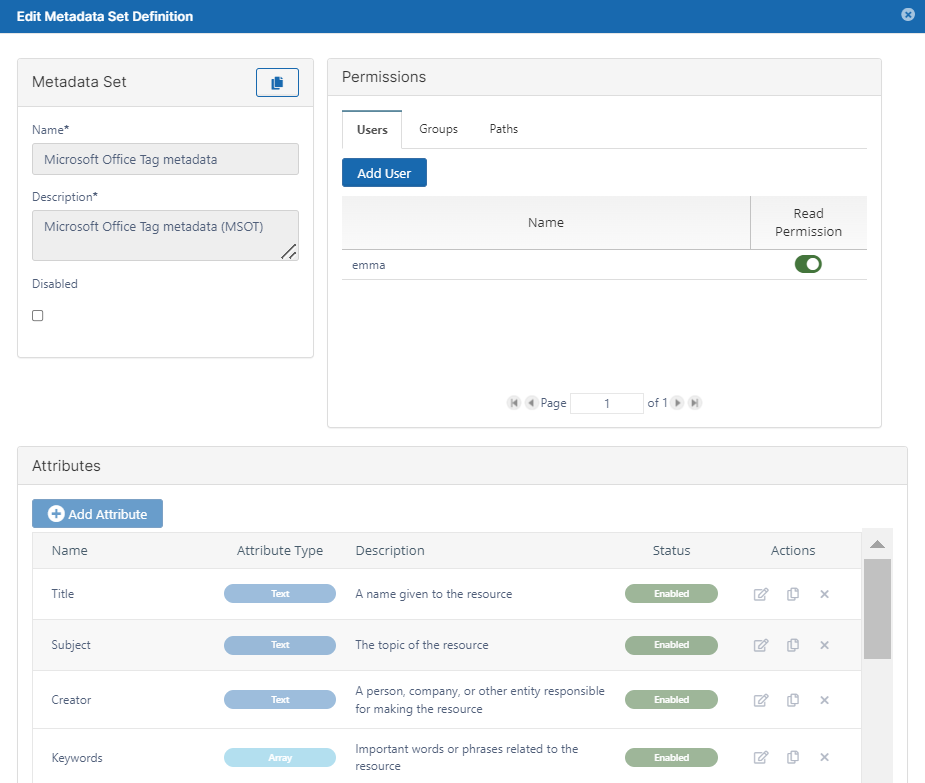Remove the Subject attribute
The image size is (925, 783).
pyautogui.click(x=825, y=645)
